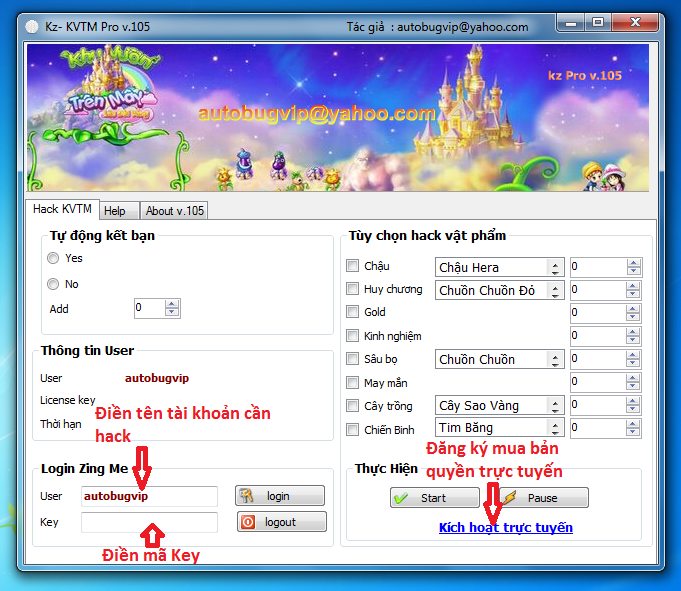Click the login button
The image size is (681, 591).
coord(280,495)
